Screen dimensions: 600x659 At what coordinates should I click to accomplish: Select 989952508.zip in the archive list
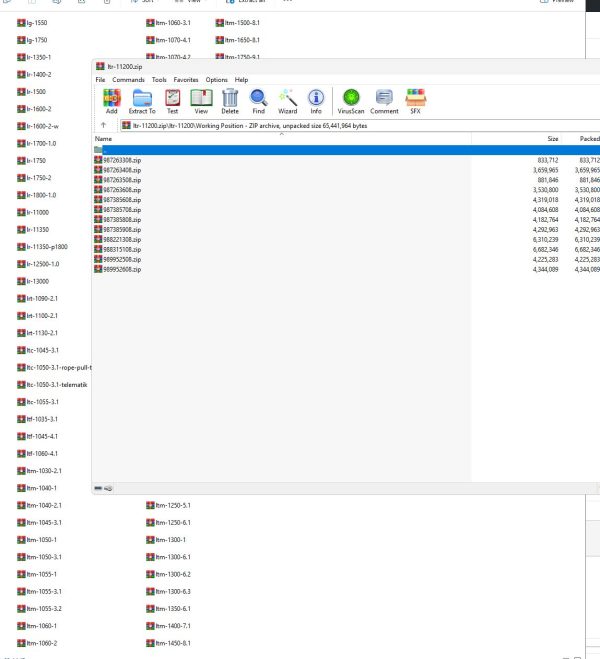[118, 259]
